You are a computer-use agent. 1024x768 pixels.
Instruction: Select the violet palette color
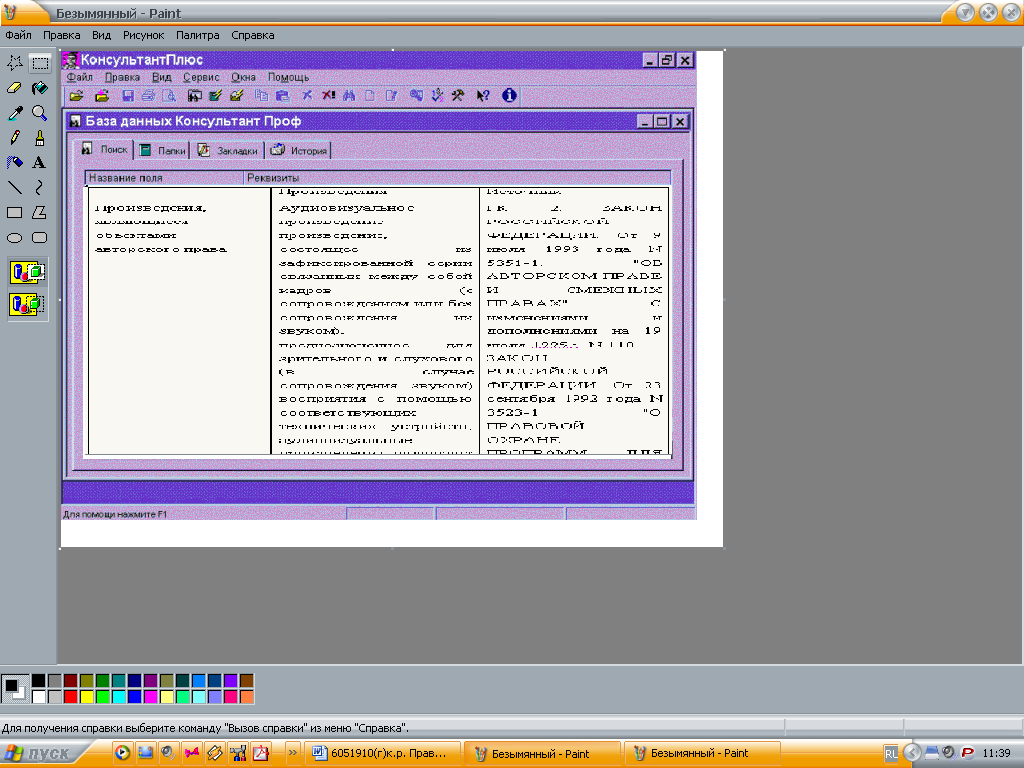point(231,681)
